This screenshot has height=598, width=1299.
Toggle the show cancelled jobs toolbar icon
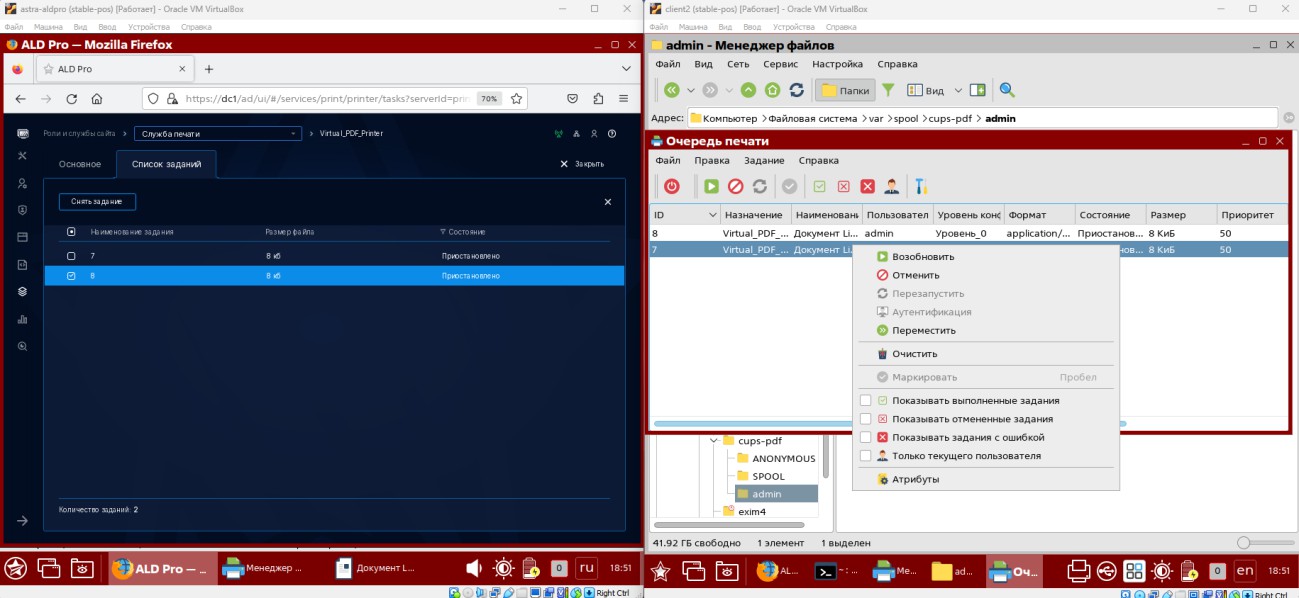[844, 186]
